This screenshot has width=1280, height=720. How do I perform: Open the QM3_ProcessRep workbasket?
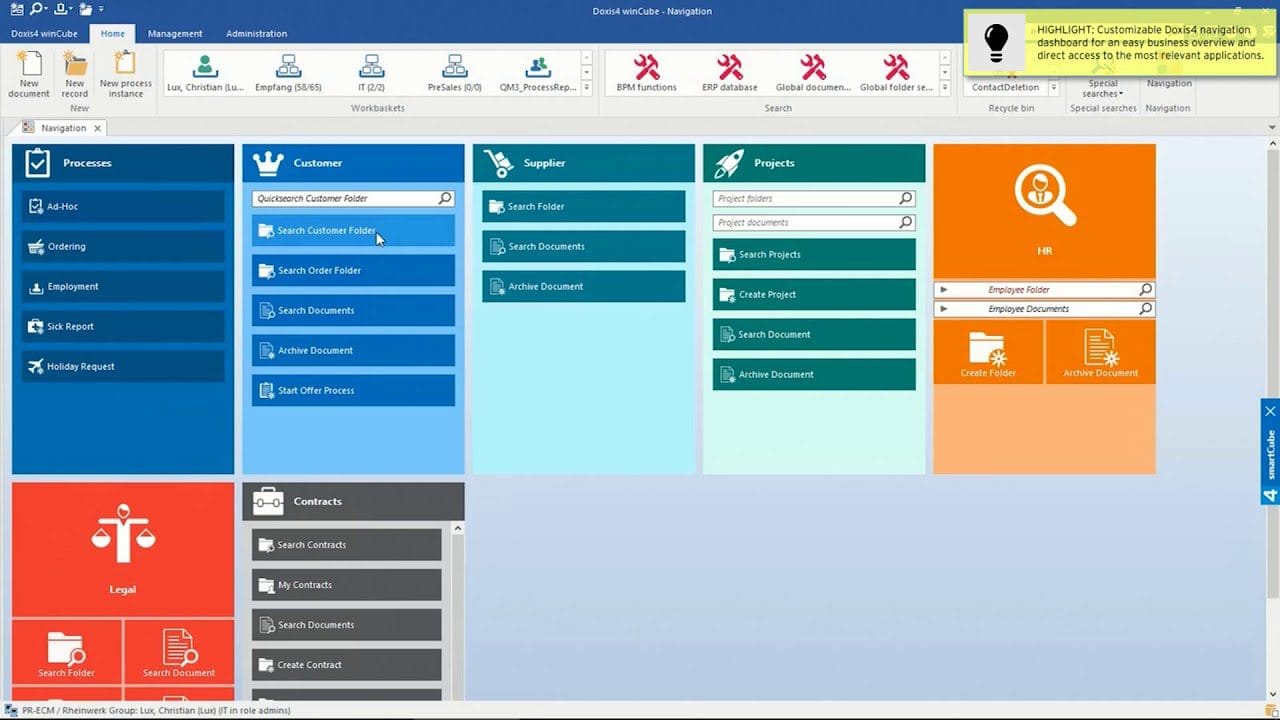[x=538, y=74]
